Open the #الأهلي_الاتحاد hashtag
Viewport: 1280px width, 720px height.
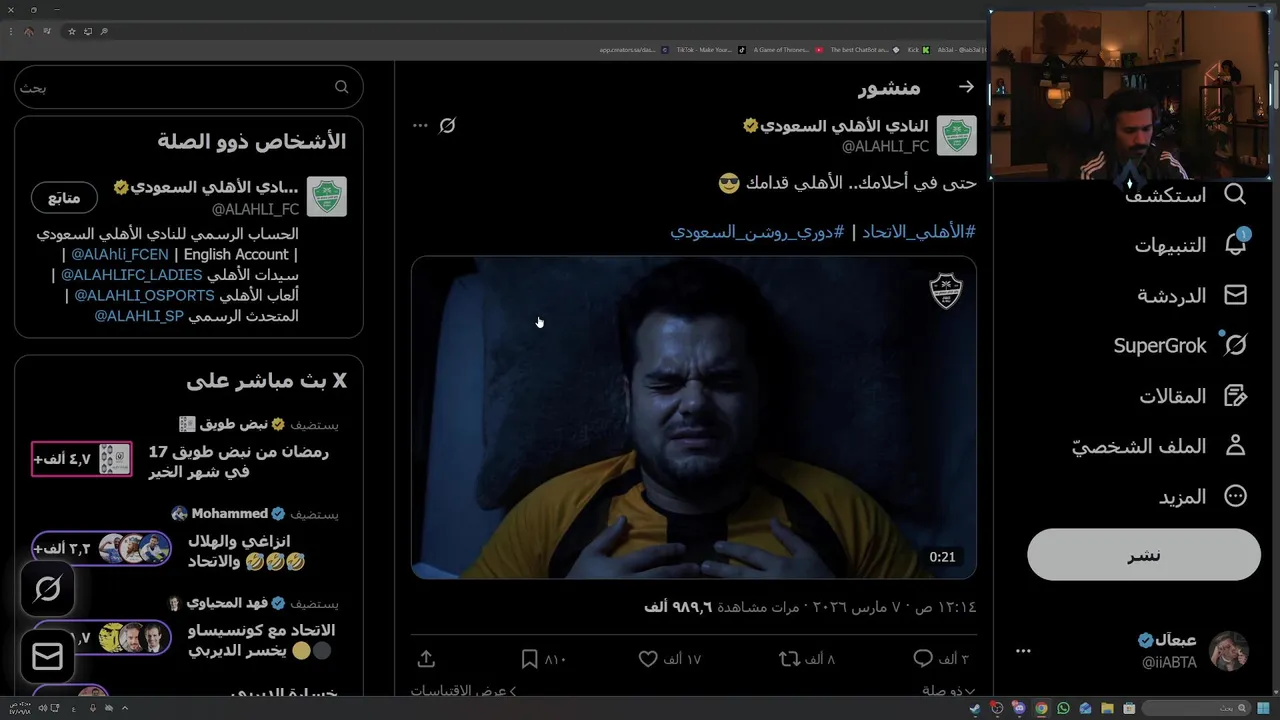(x=919, y=231)
